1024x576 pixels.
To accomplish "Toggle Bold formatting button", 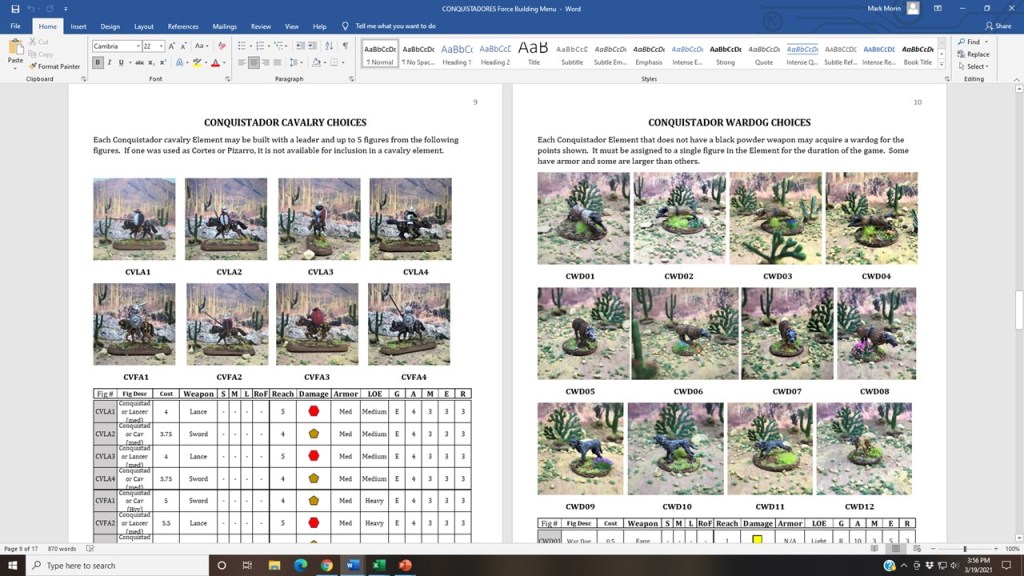I will [98, 63].
